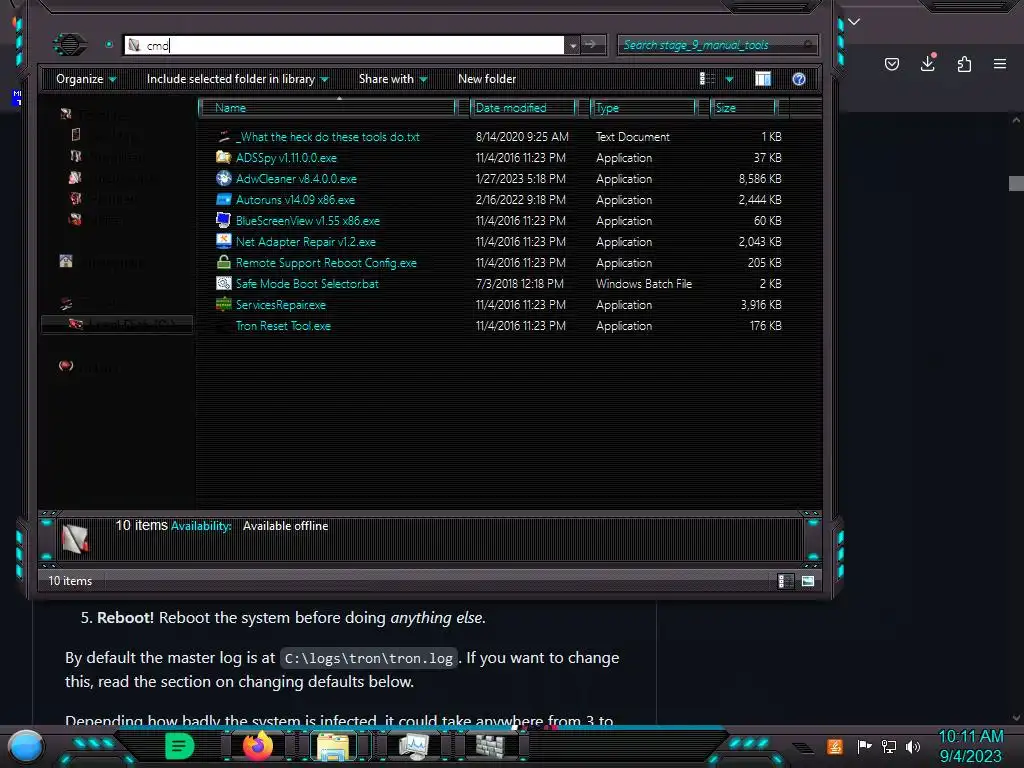This screenshot has height=768, width=1024.
Task: Sort by the Name column header
Action: point(327,108)
